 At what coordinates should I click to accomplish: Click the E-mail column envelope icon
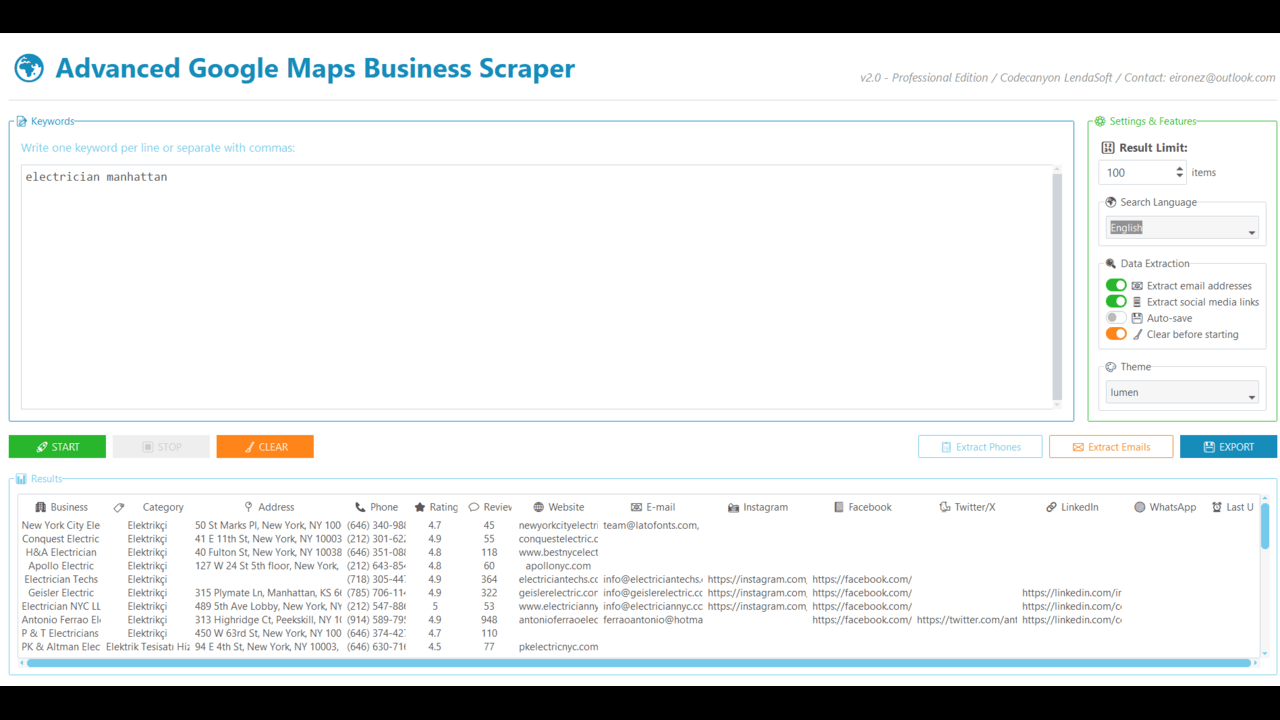click(637, 507)
